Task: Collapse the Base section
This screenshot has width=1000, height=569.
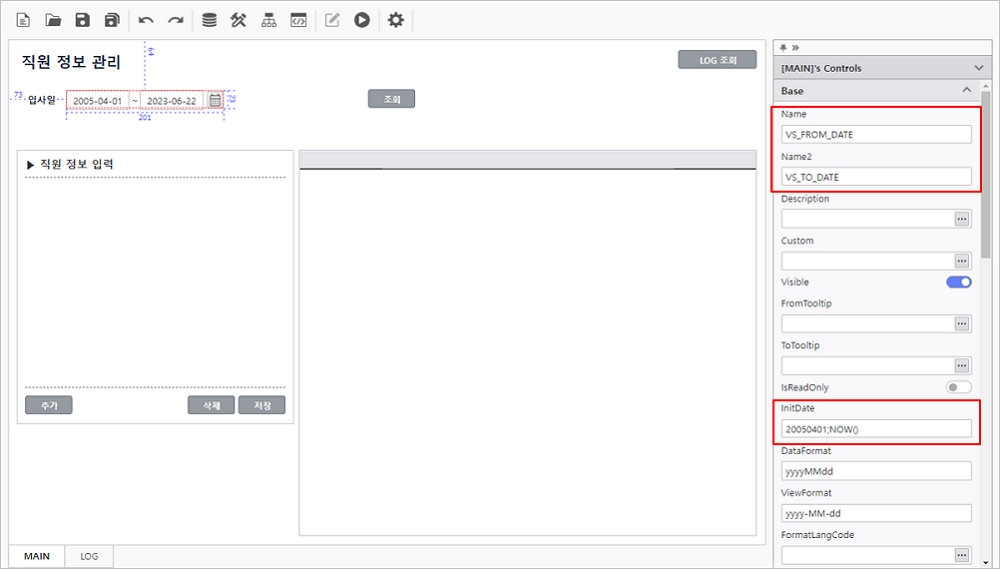Action: pyautogui.click(x=967, y=90)
